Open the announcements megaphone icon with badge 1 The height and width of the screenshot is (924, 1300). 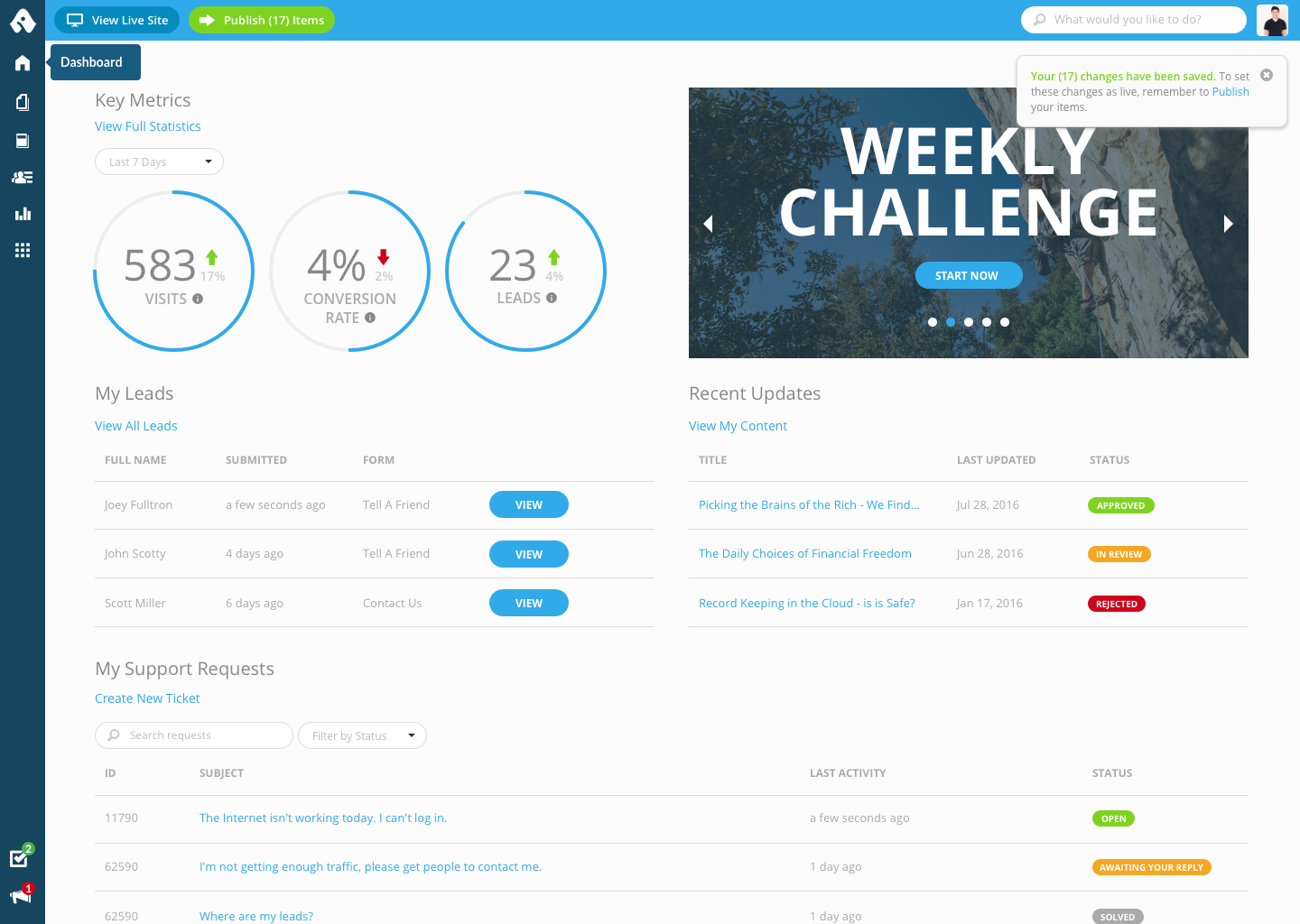[22, 893]
